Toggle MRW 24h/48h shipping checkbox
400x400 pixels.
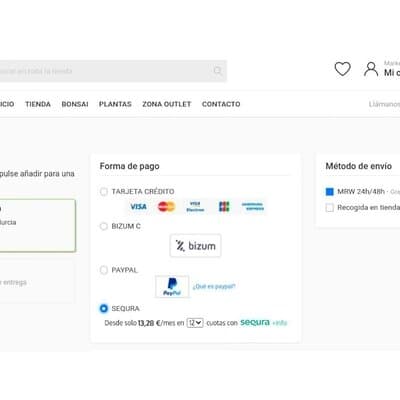329,192
